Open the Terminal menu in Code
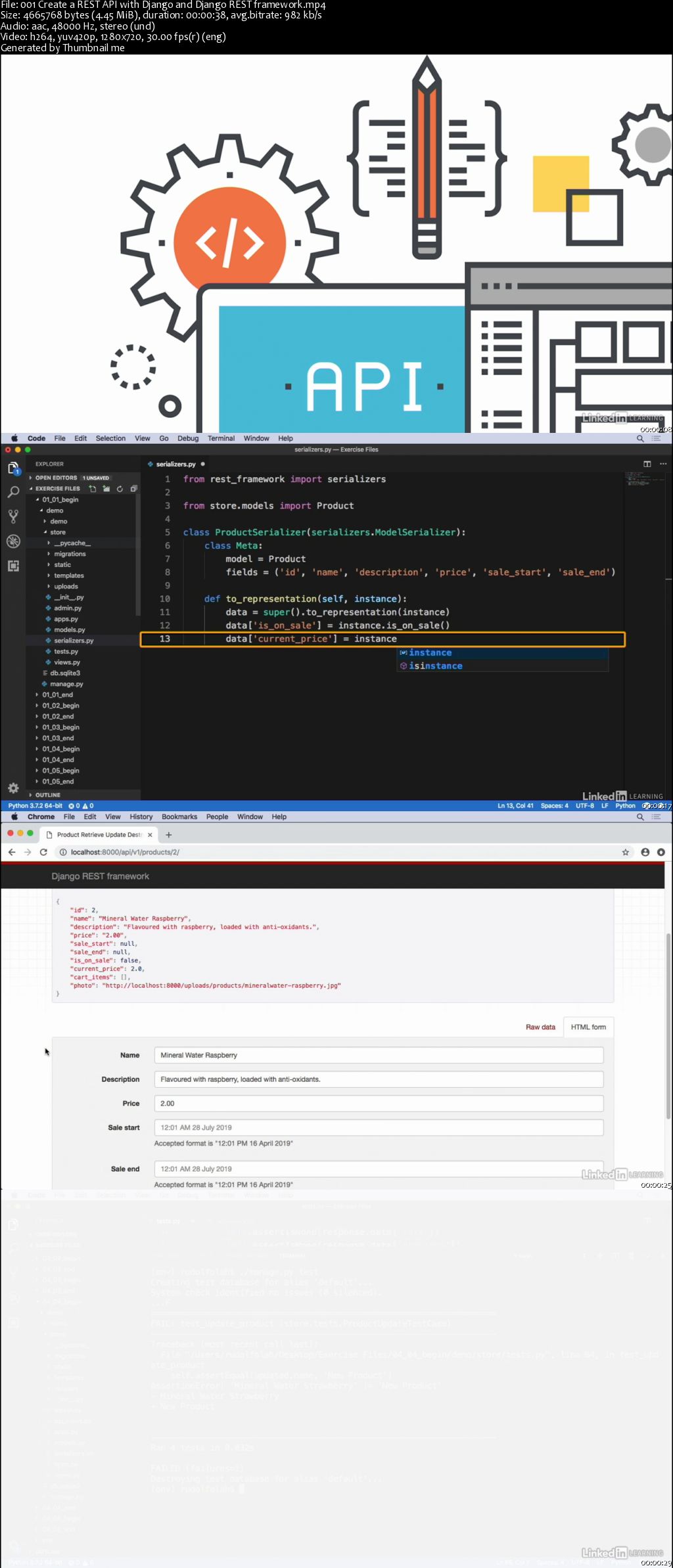This screenshot has width=673, height=1568. click(221, 438)
